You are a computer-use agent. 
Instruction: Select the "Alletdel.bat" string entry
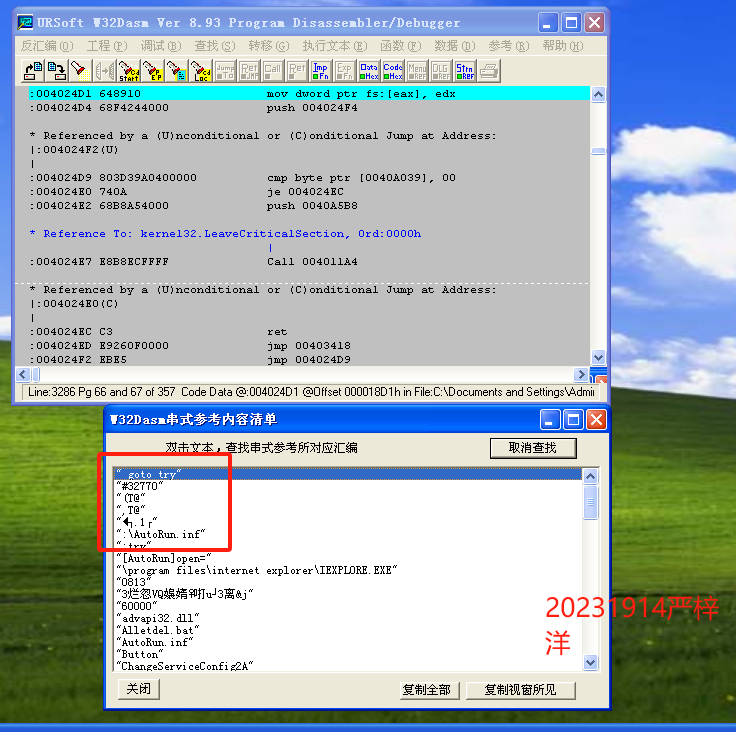pyautogui.click(x=348, y=630)
